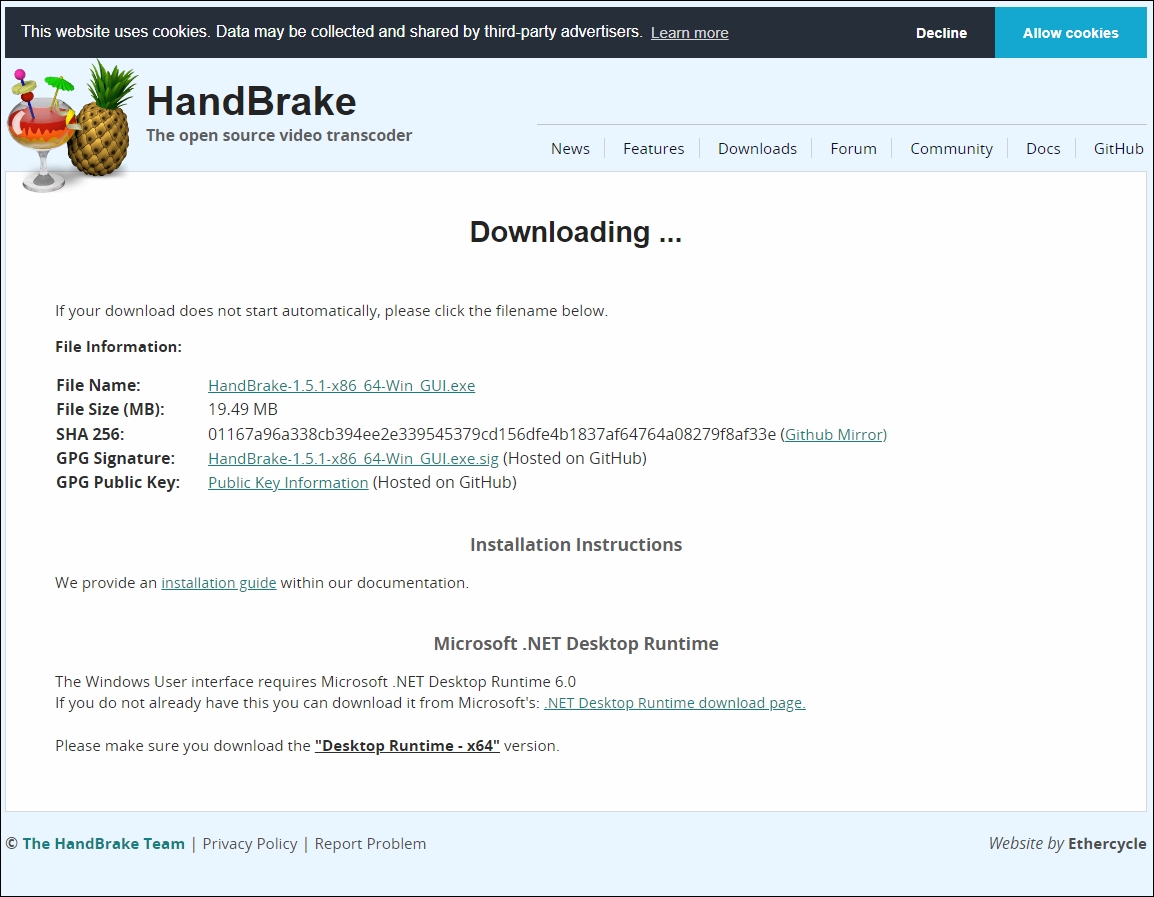This screenshot has height=897, width=1154.
Task: Click the GPG Public Key: label
Action: (x=118, y=483)
